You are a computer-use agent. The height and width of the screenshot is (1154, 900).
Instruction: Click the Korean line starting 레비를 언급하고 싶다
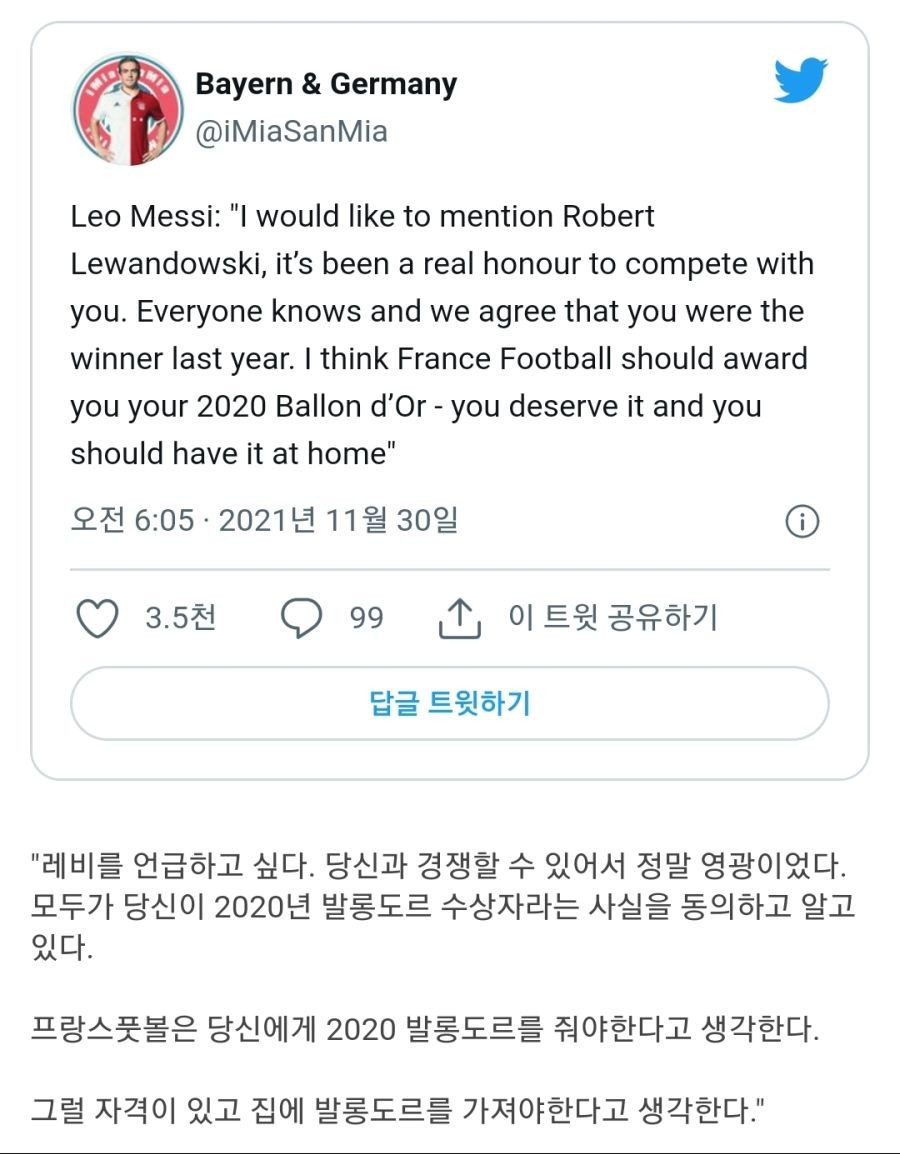coord(439,866)
